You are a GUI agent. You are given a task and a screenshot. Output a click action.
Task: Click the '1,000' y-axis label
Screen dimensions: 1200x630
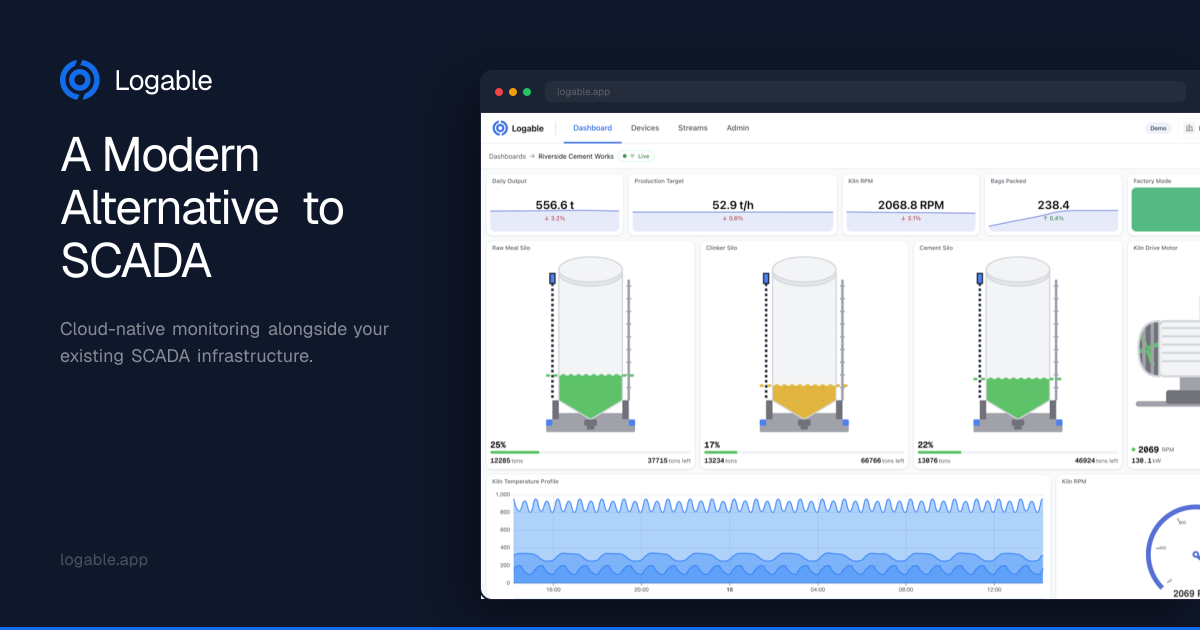[502, 495]
